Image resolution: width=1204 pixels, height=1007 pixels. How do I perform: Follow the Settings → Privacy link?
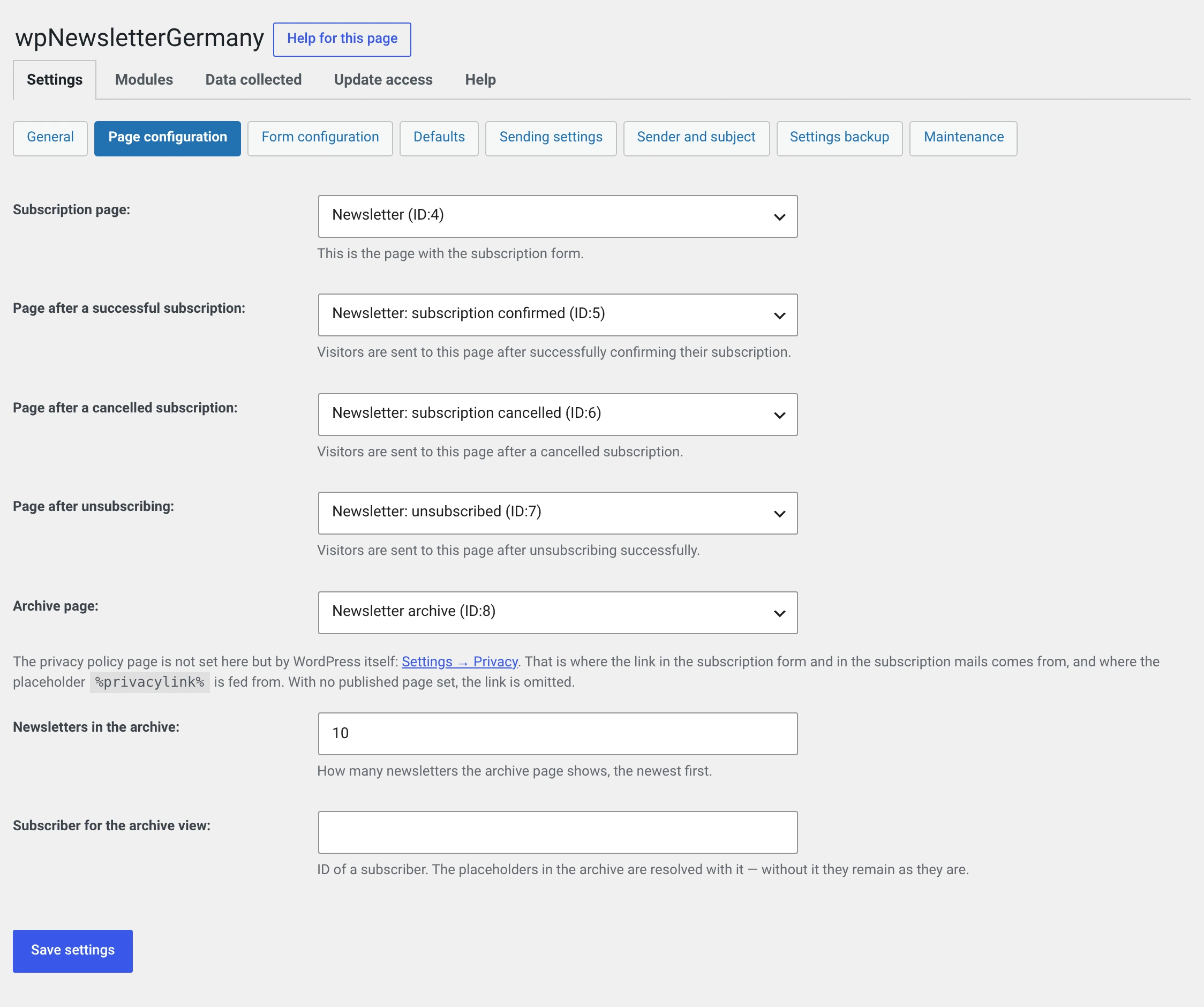click(x=460, y=661)
